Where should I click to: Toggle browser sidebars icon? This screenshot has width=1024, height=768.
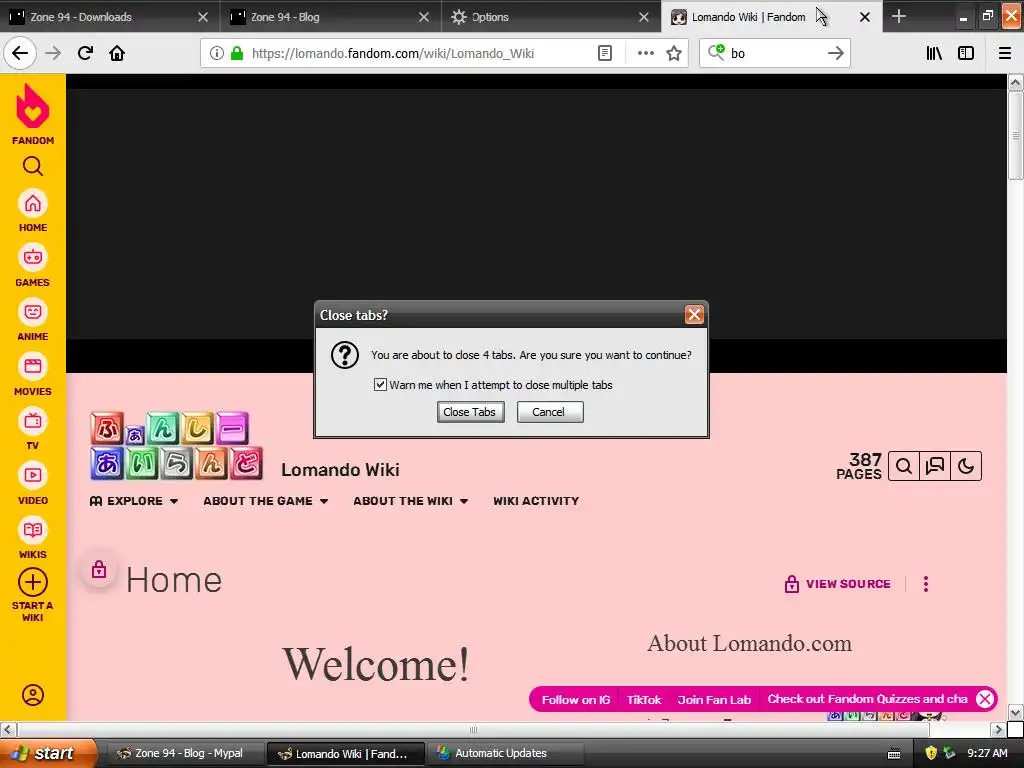point(966,53)
